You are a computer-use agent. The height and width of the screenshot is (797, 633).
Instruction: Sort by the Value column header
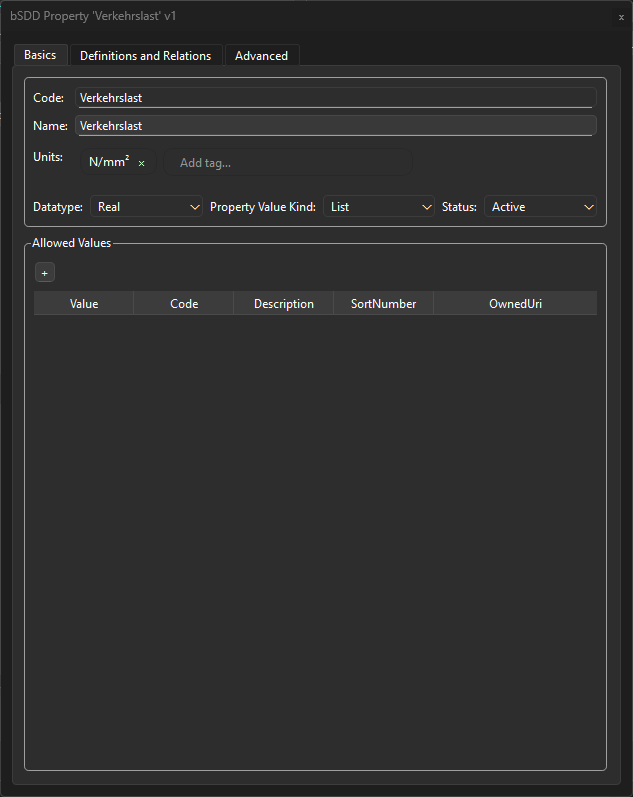(x=84, y=304)
